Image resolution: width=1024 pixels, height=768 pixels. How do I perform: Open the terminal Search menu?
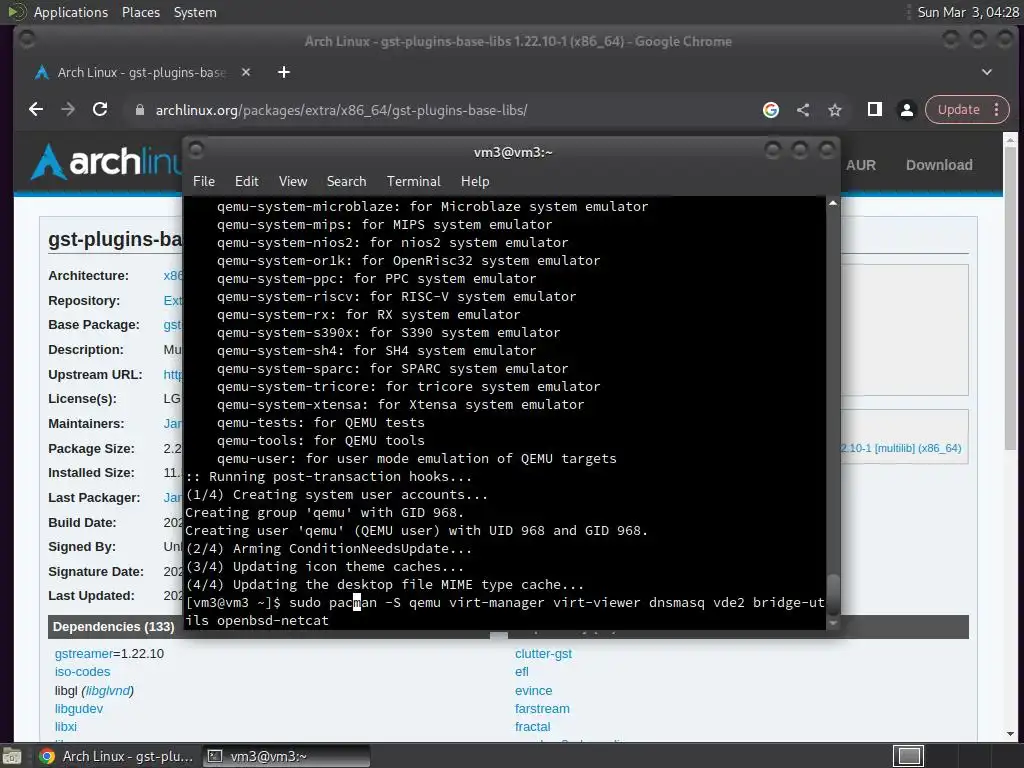(346, 182)
